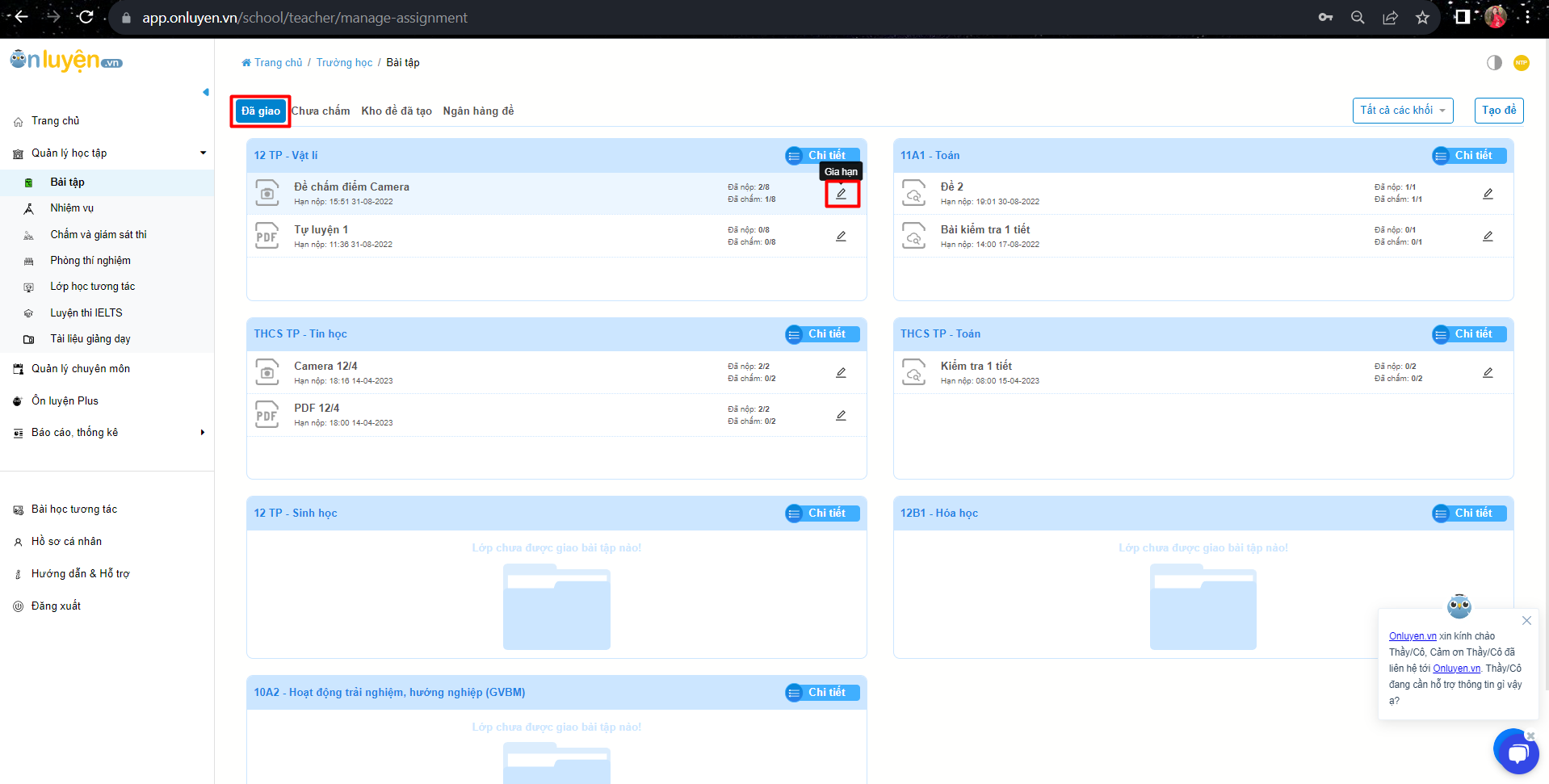Viewport: 1549px width, 784px height.
Task: Click the edit pencil for Đề chấm điểm Camera
Action: (x=842, y=194)
